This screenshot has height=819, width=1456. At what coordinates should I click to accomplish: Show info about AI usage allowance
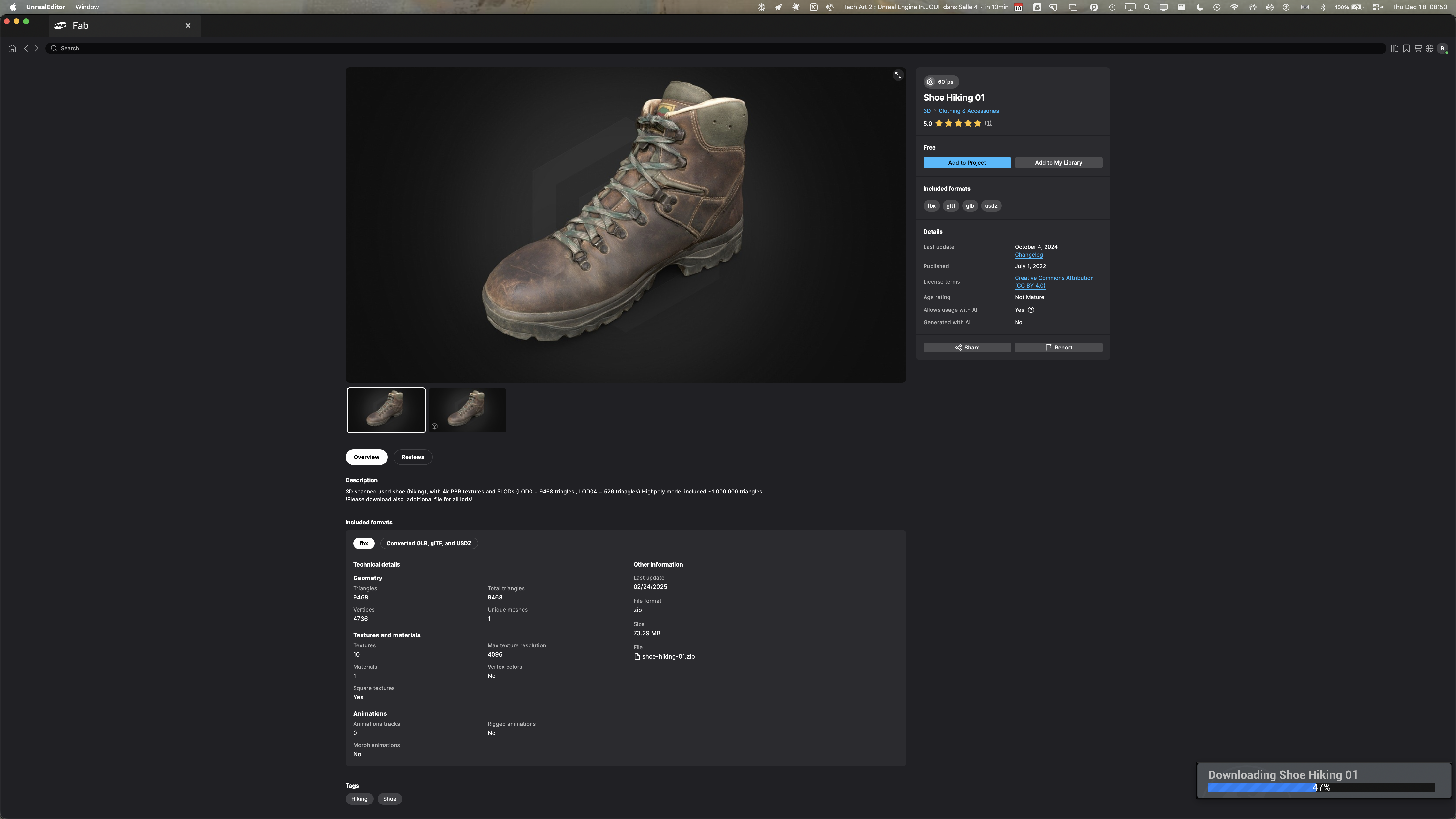click(1031, 310)
